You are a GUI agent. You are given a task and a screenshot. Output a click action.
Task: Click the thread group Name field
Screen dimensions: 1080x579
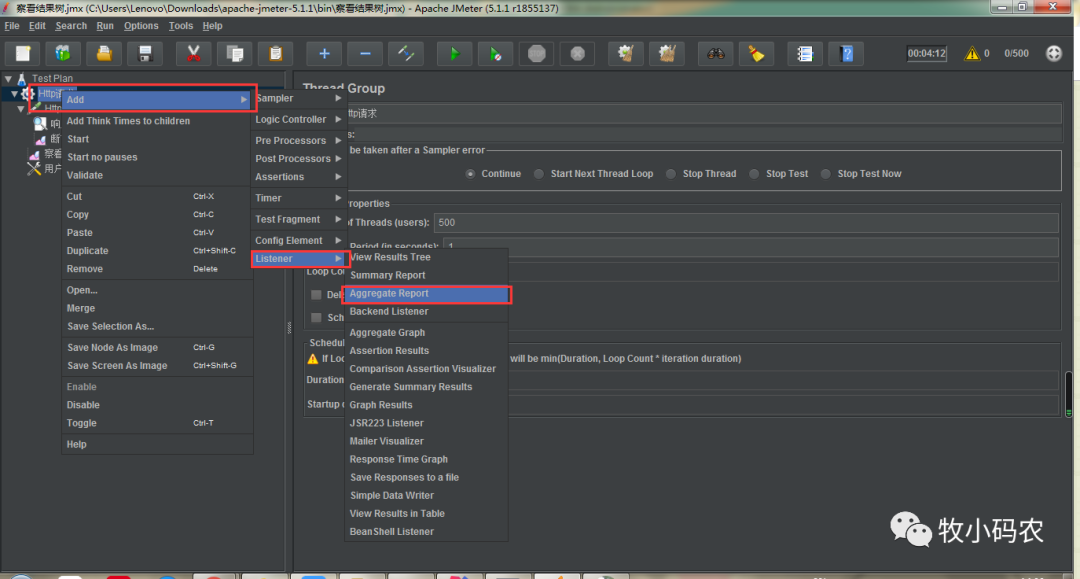pyautogui.click(x=703, y=114)
